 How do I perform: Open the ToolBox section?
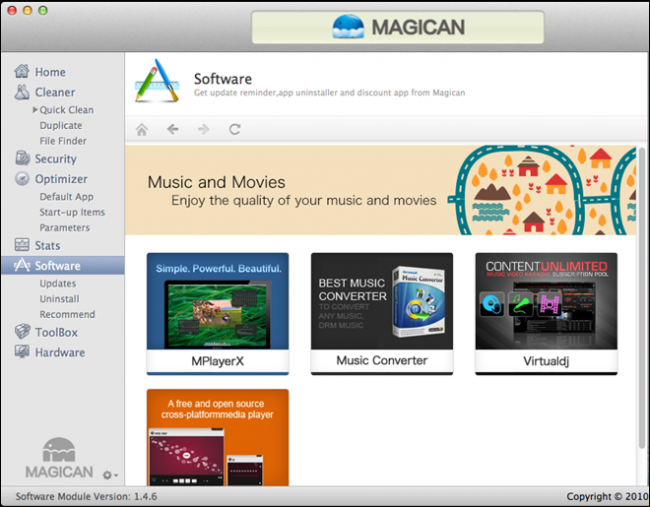pos(56,332)
